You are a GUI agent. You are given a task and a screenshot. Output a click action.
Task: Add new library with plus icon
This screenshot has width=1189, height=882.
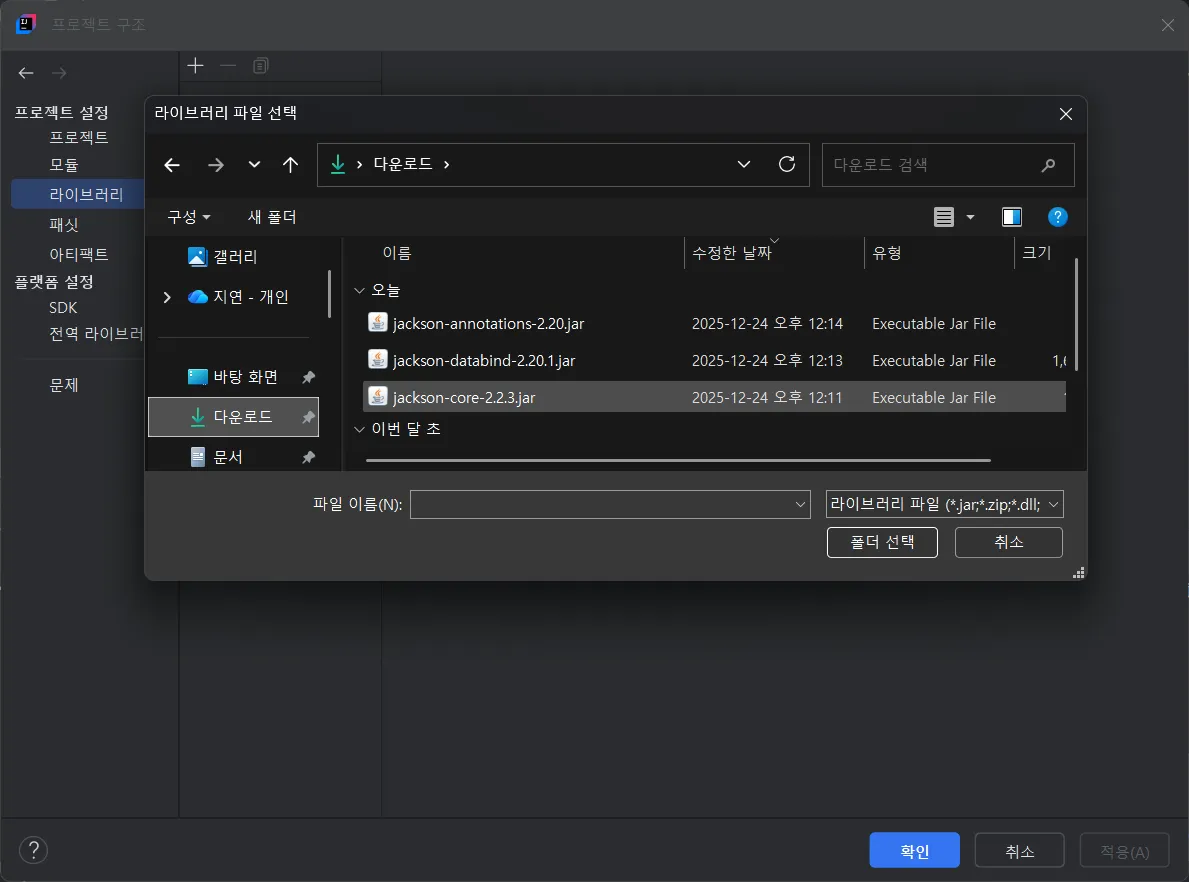coord(196,66)
